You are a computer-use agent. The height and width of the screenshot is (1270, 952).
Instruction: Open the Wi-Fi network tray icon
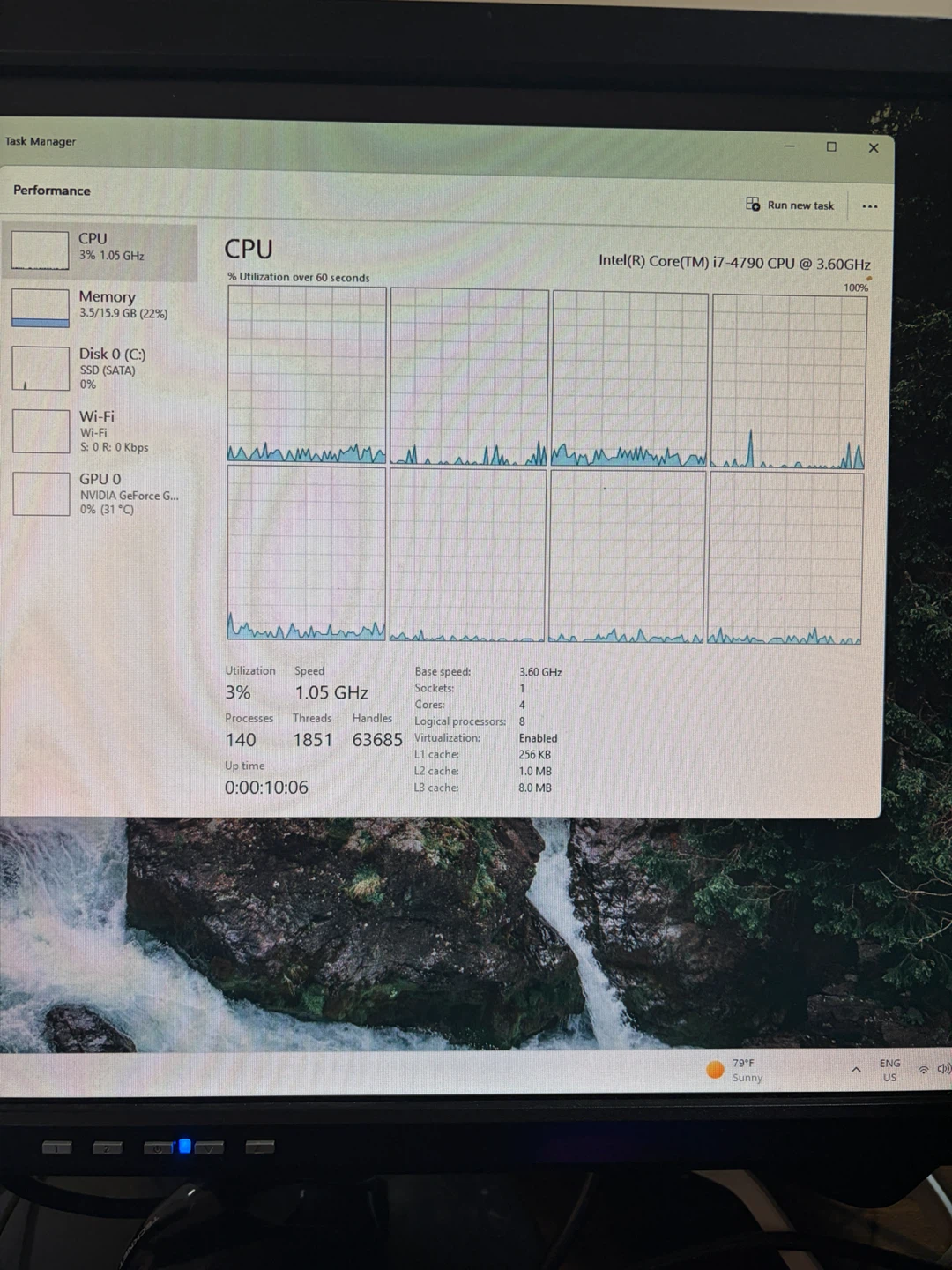click(923, 1070)
